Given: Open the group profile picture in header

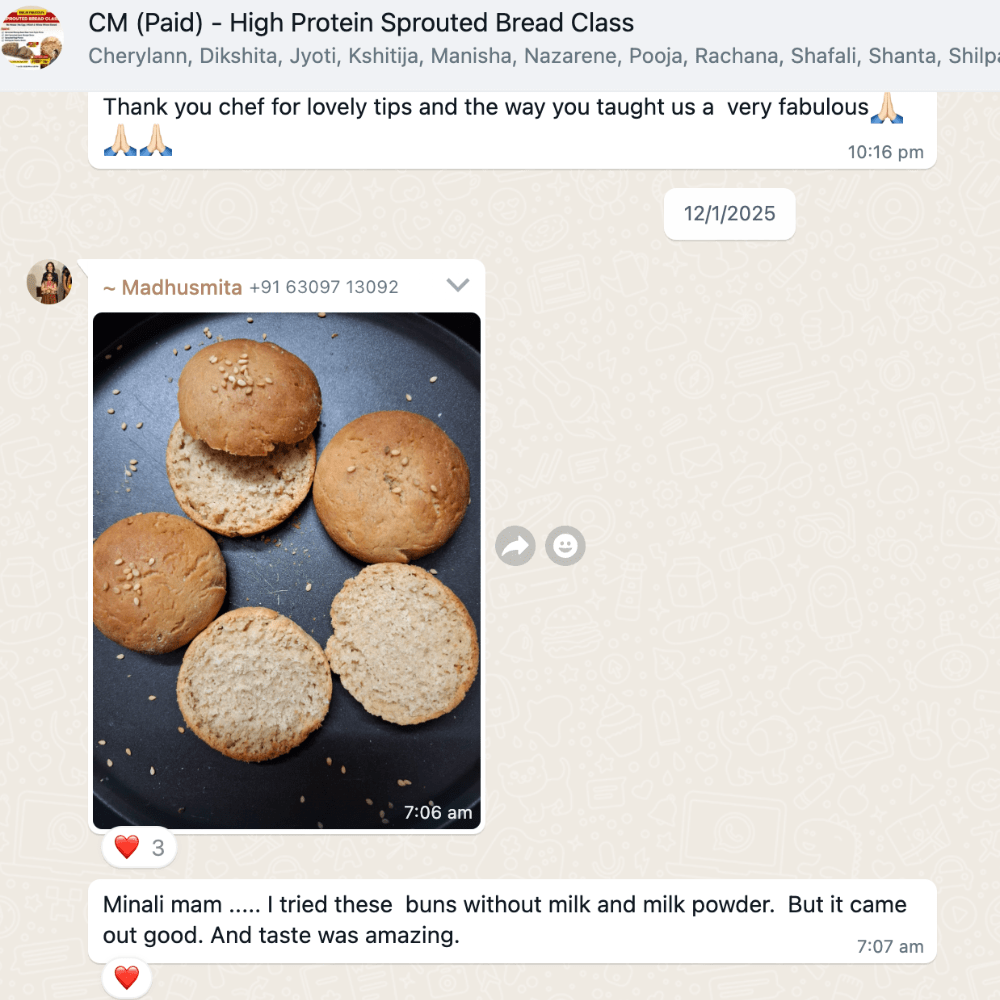Looking at the screenshot, I should pyautogui.click(x=33, y=38).
